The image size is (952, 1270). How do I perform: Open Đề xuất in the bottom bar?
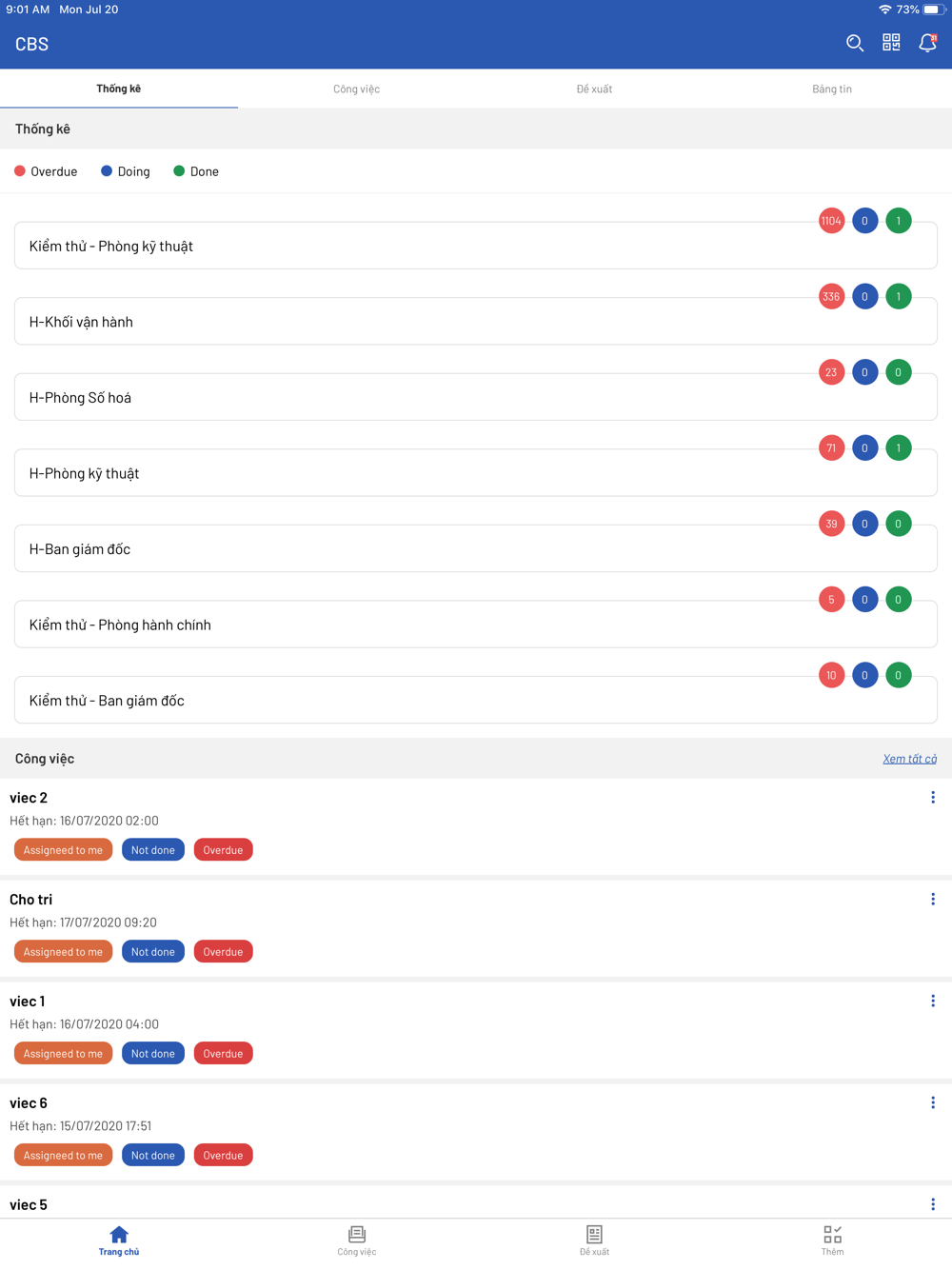(594, 1240)
